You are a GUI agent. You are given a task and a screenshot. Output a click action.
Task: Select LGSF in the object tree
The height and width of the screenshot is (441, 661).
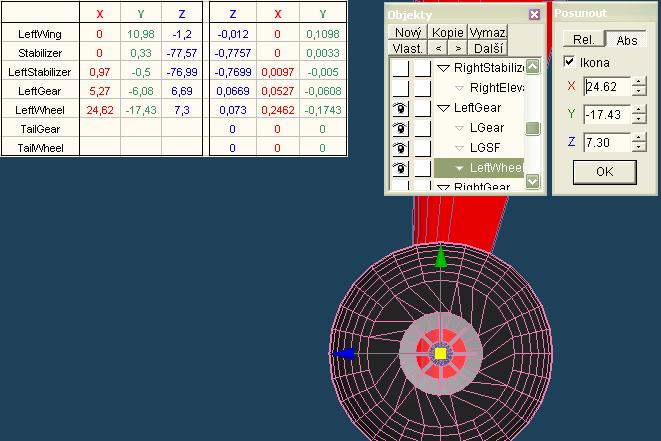coord(485,148)
